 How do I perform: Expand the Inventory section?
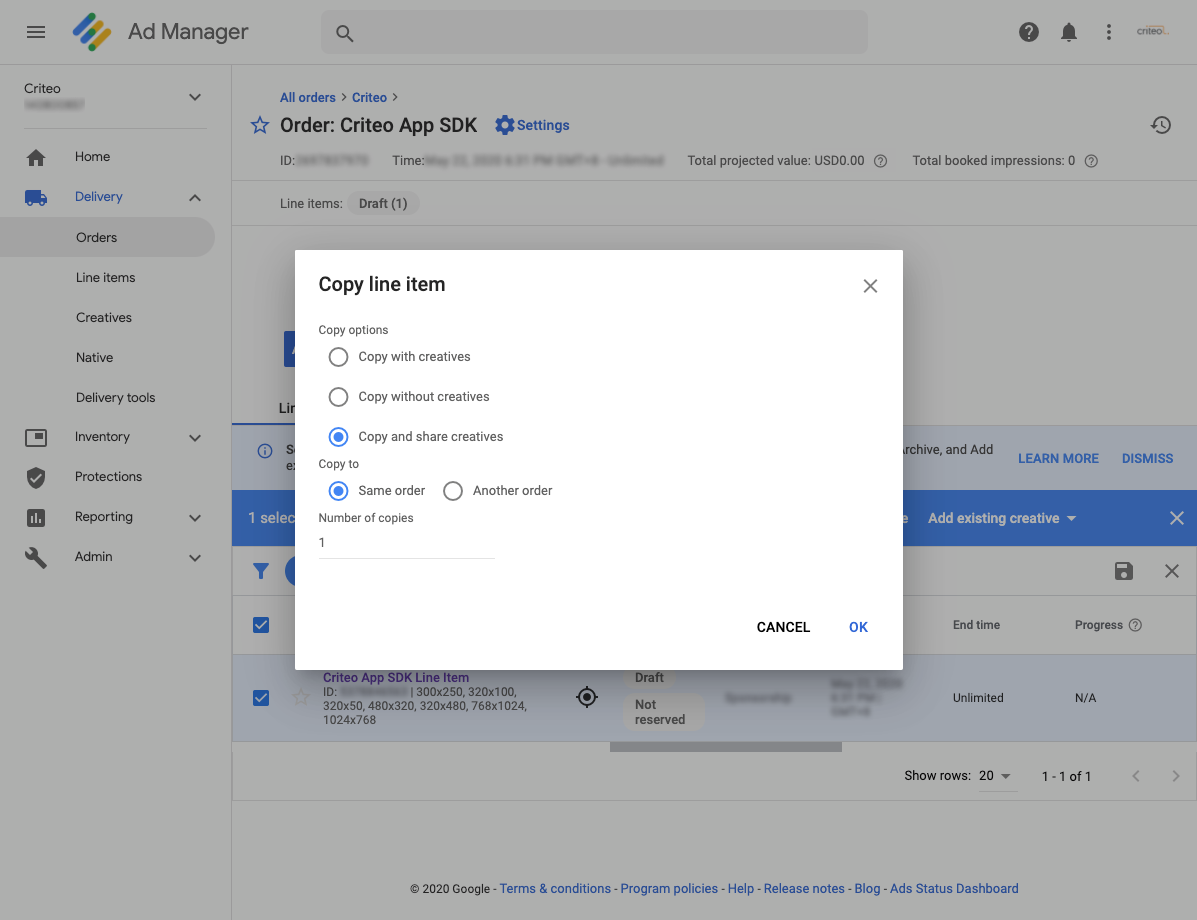(195, 437)
